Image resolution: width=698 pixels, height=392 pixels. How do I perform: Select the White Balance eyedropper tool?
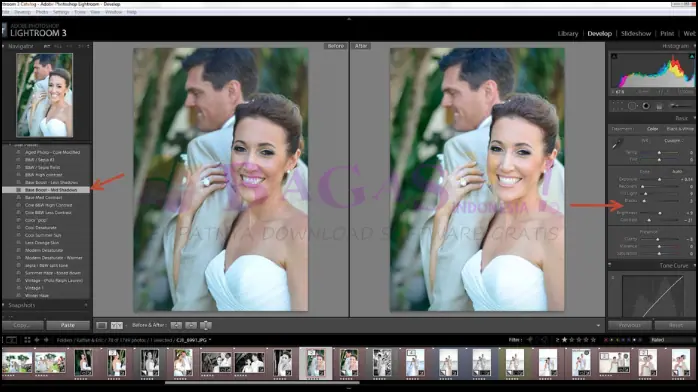[x=617, y=144]
